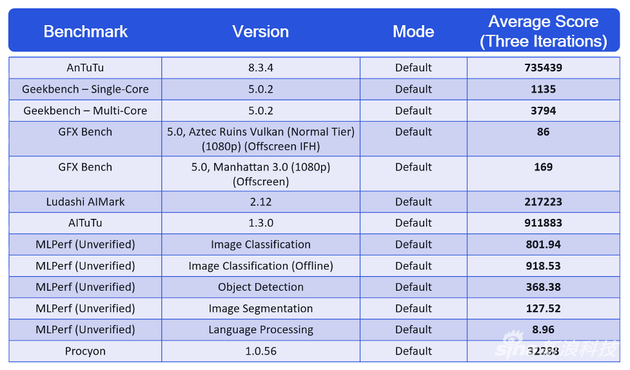
Task: Select the Geekbench – Single-Core cell
Action: (x=85, y=89)
